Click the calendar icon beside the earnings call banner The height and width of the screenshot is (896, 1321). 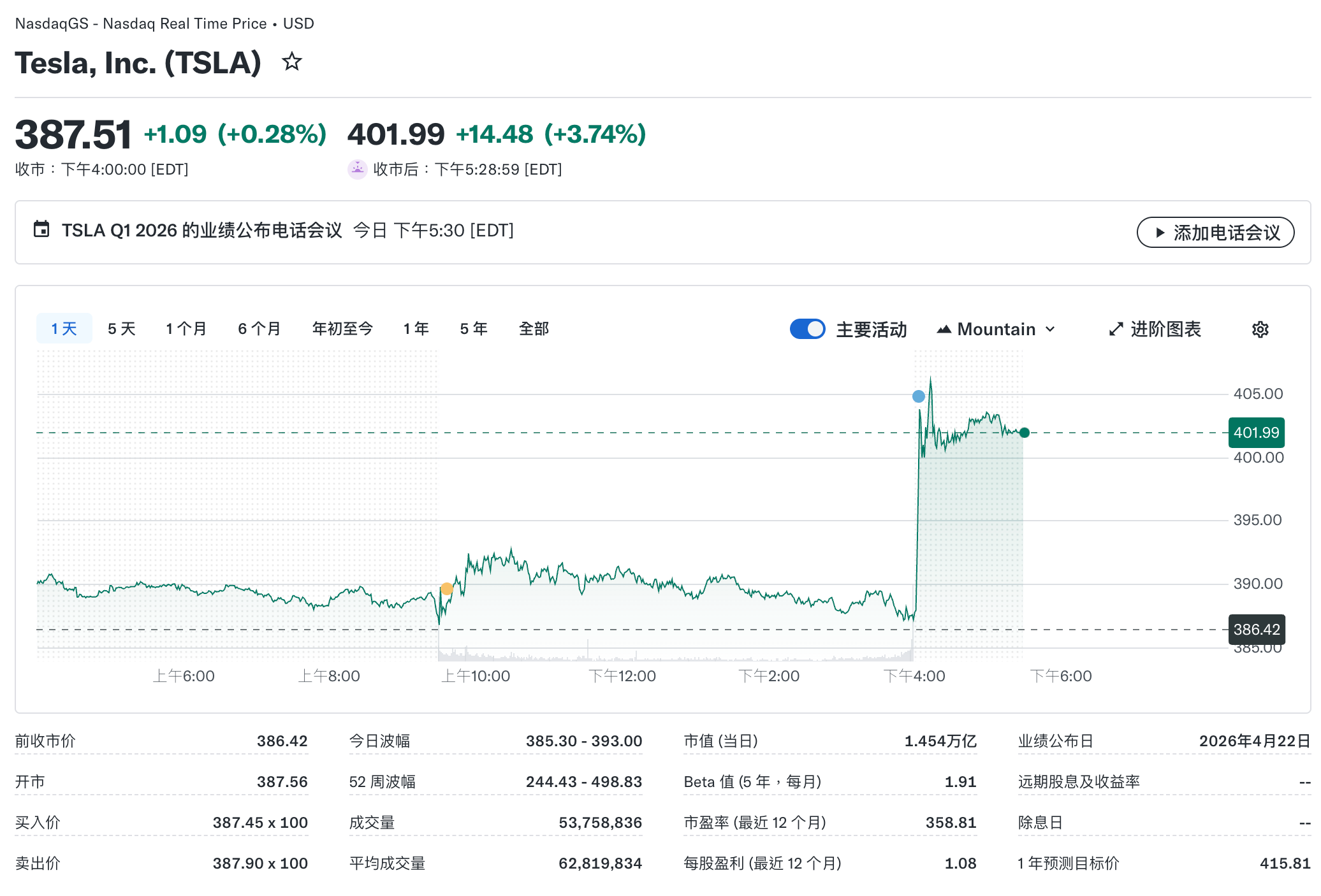pos(41,231)
